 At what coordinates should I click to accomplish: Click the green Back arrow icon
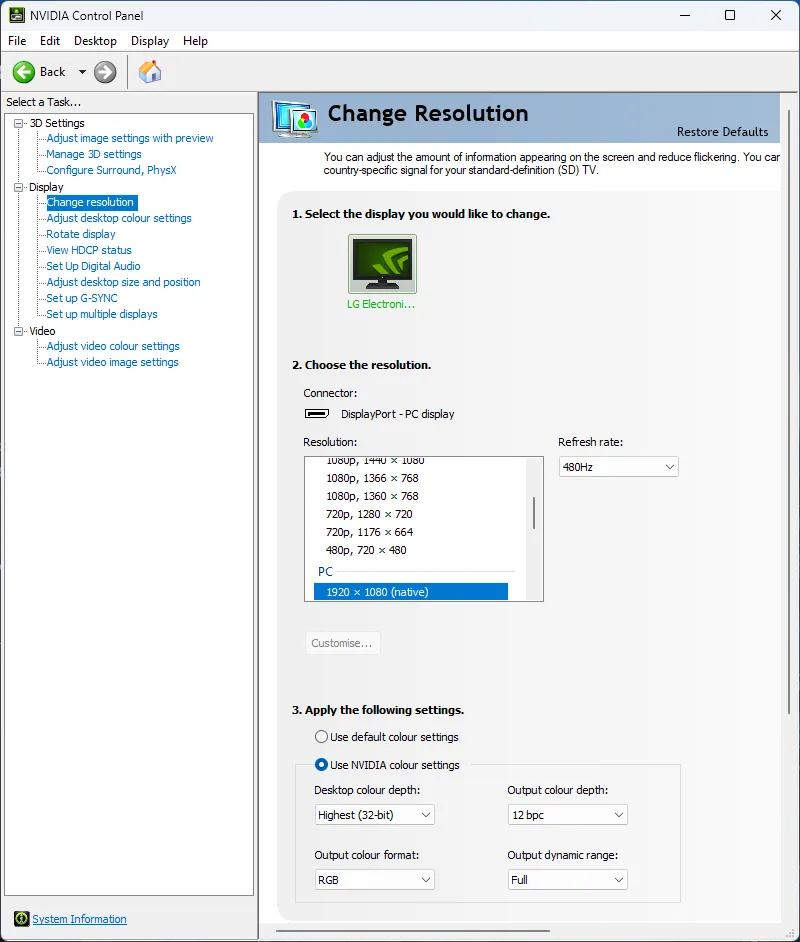click(x=24, y=72)
